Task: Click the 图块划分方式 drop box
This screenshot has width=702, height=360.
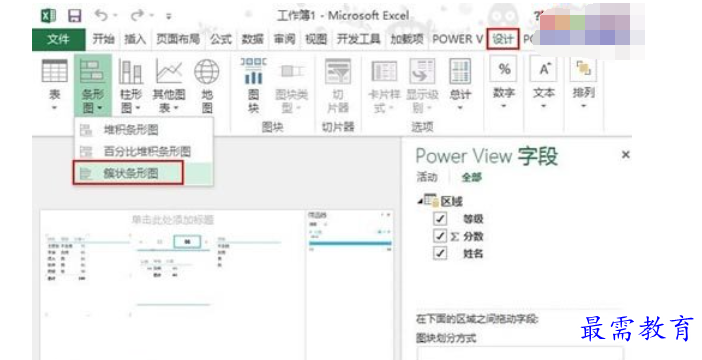Action: 519,353
